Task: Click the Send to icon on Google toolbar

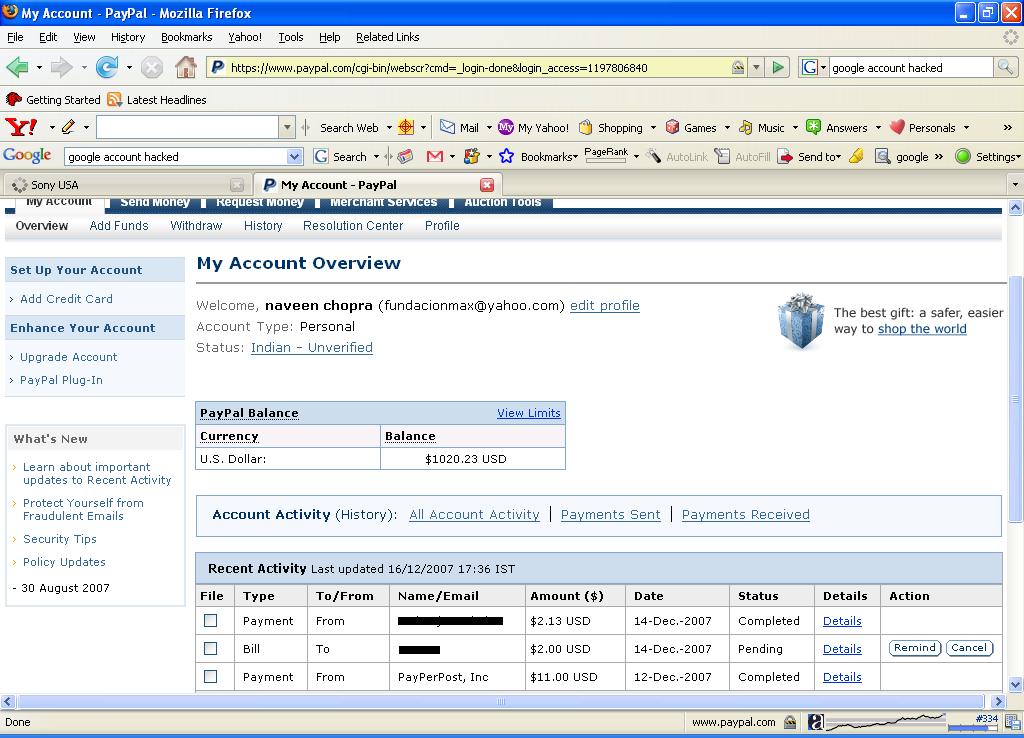Action: coord(785,157)
